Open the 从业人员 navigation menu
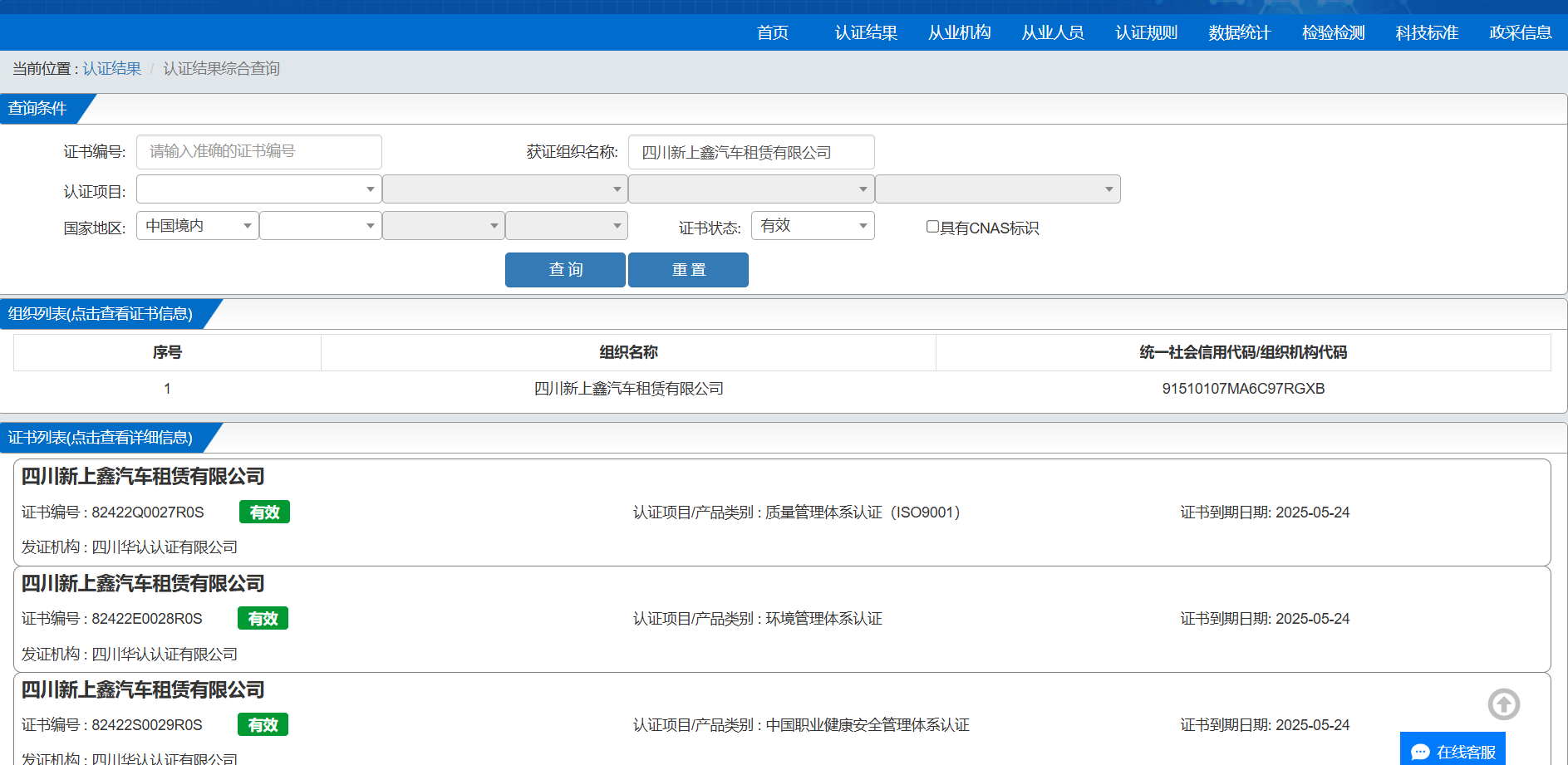Viewport: 1568px width, 765px height. [x=1053, y=32]
